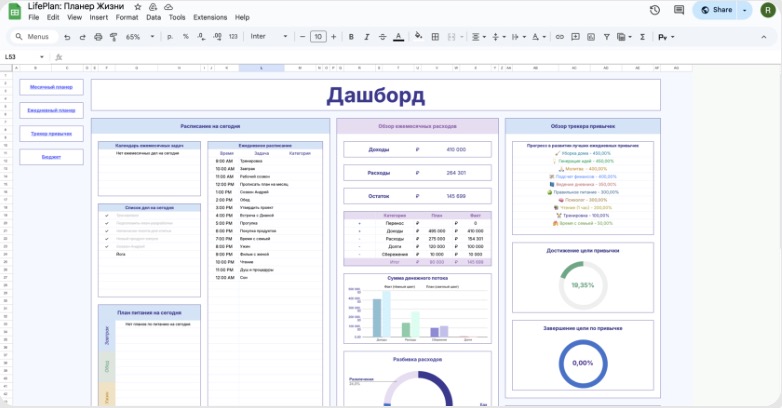Open the comments panel icon

[x=679, y=10]
